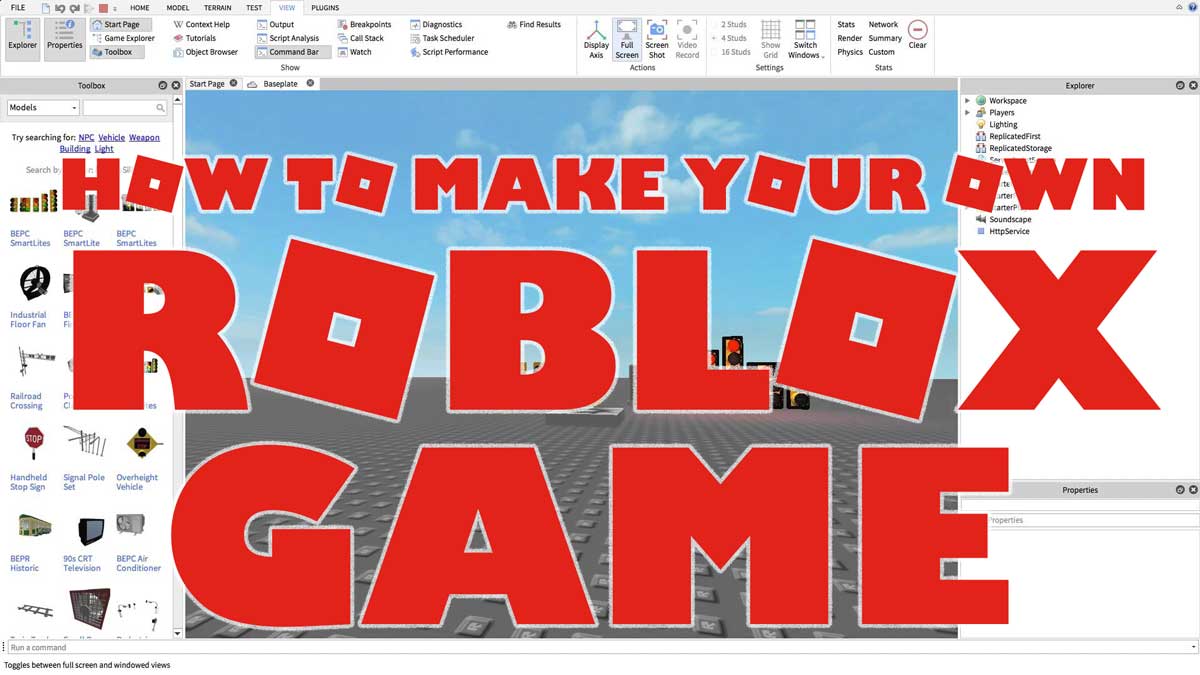Image resolution: width=1200 pixels, height=675 pixels.
Task: Toggle the Properties panel button
Action: pyautogui.click(x=65, y=38)
